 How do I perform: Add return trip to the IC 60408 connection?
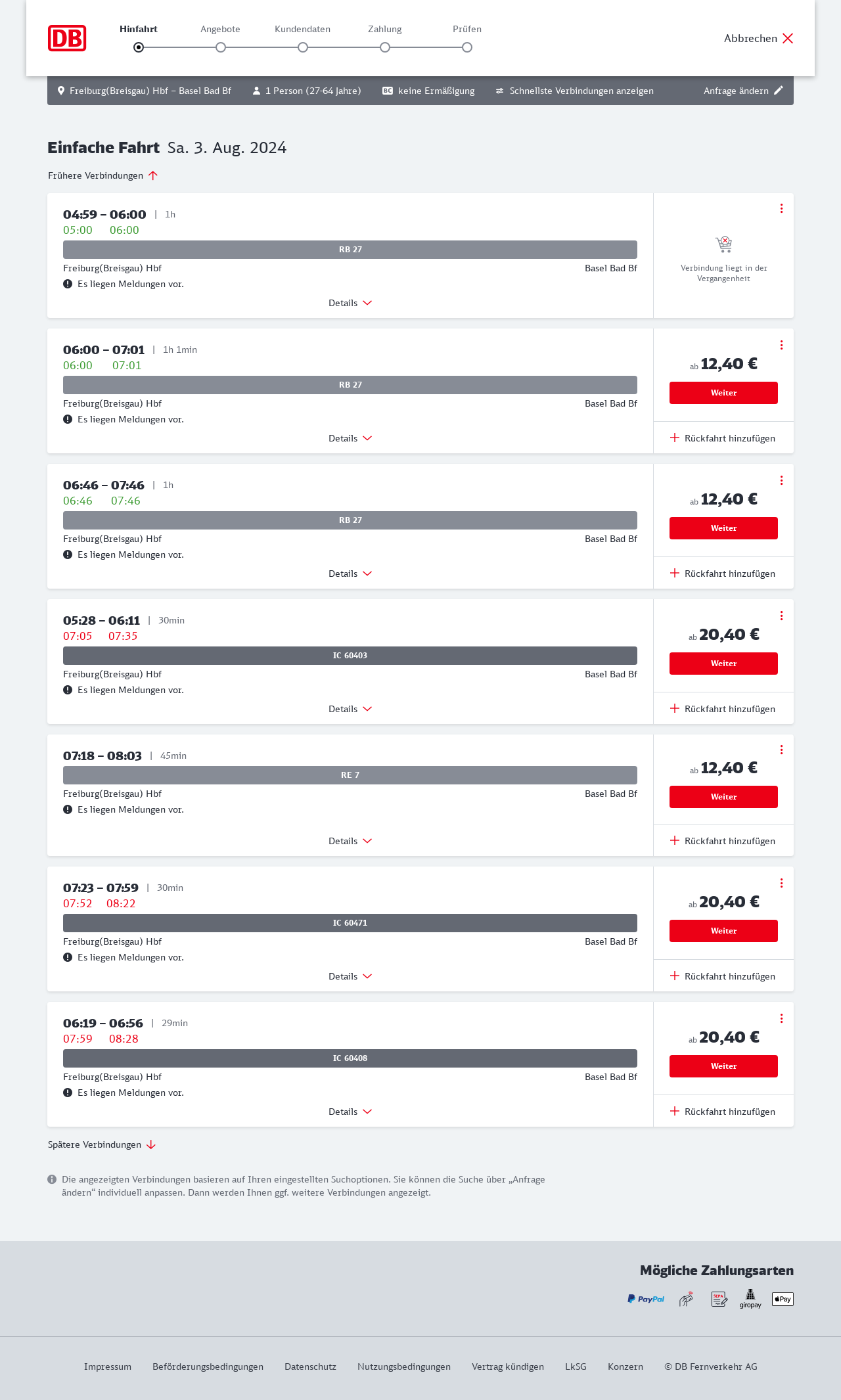(723, 1112)
